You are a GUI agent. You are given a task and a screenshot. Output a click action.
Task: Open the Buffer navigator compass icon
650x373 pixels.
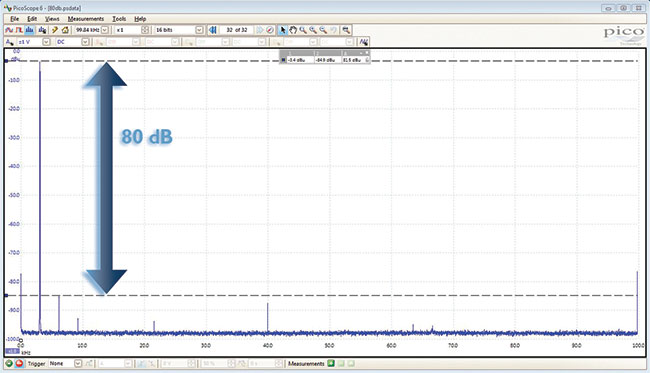coord(270,30)
